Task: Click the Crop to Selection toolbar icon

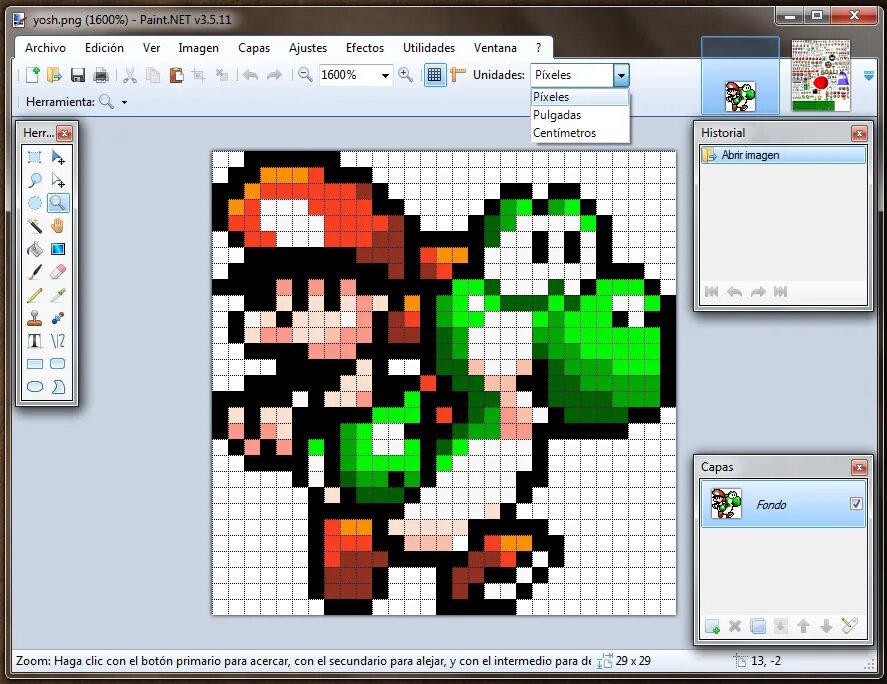Action: 199,75
